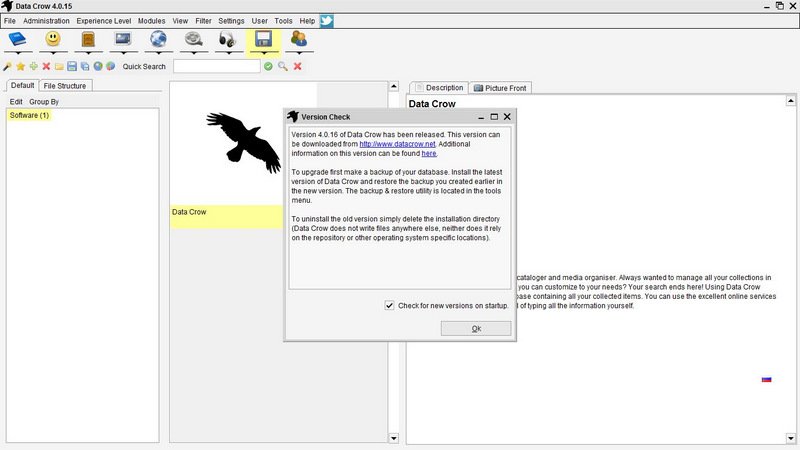Close the Version Check dialog
800x450 pixels.
coord(507,117)
